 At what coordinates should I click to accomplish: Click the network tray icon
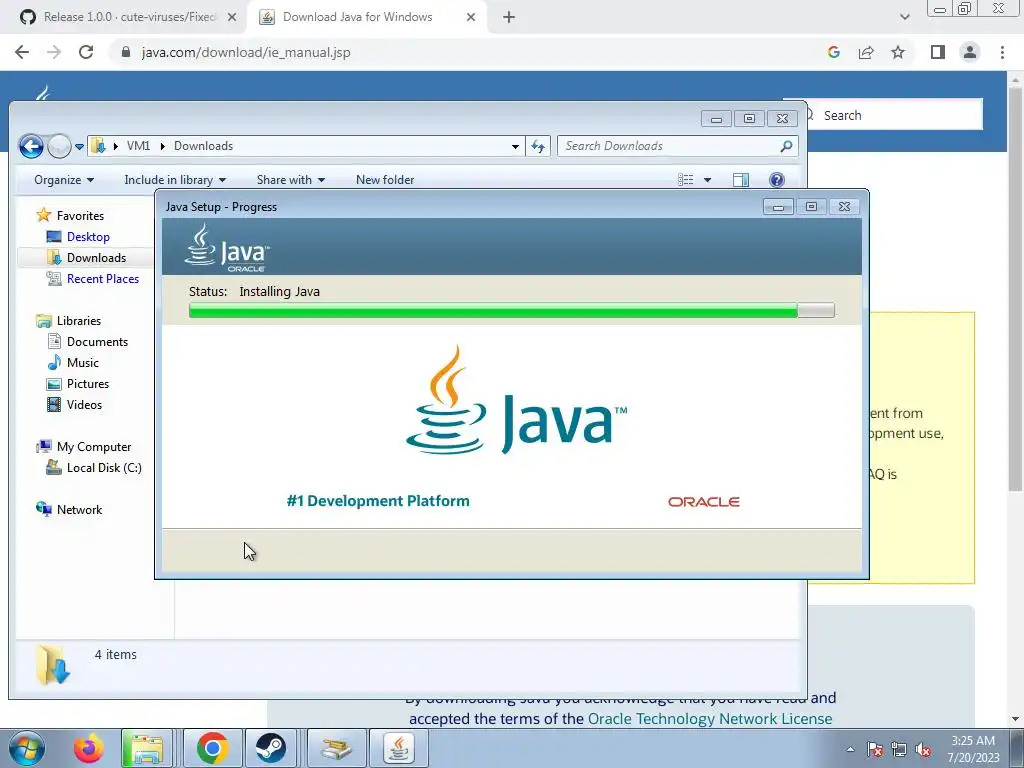pos(899,749)
